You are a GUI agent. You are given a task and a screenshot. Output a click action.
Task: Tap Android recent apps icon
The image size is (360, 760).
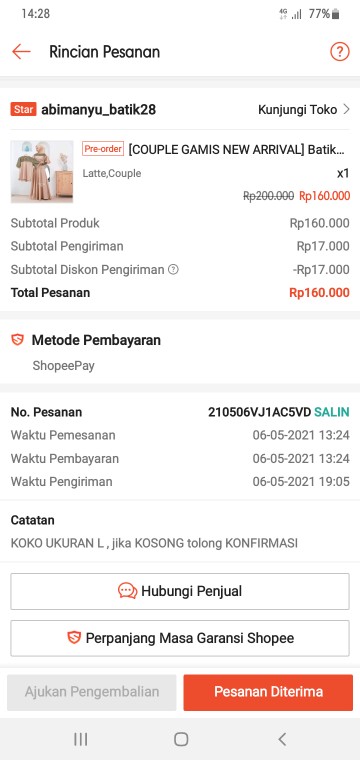pyautogui.click(x=80, y=739)
